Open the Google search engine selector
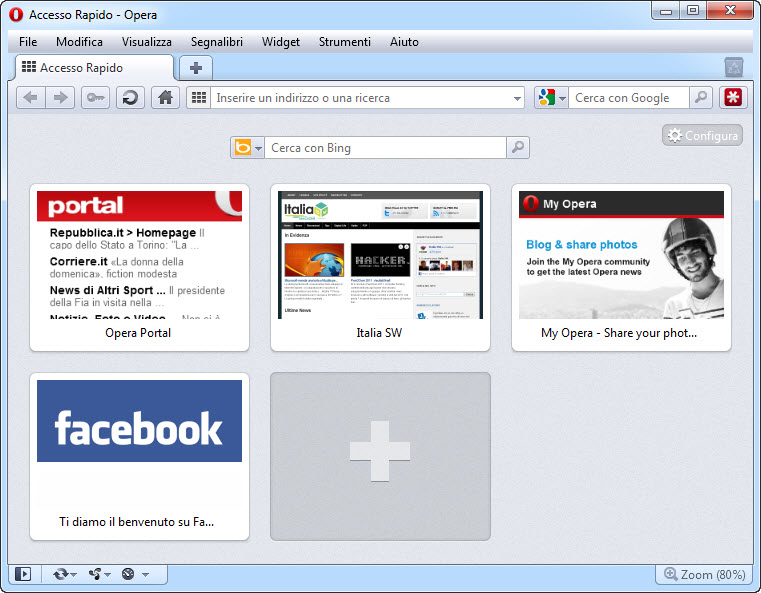The height and width of the screenshot is (593, 761). coord(551,98)
